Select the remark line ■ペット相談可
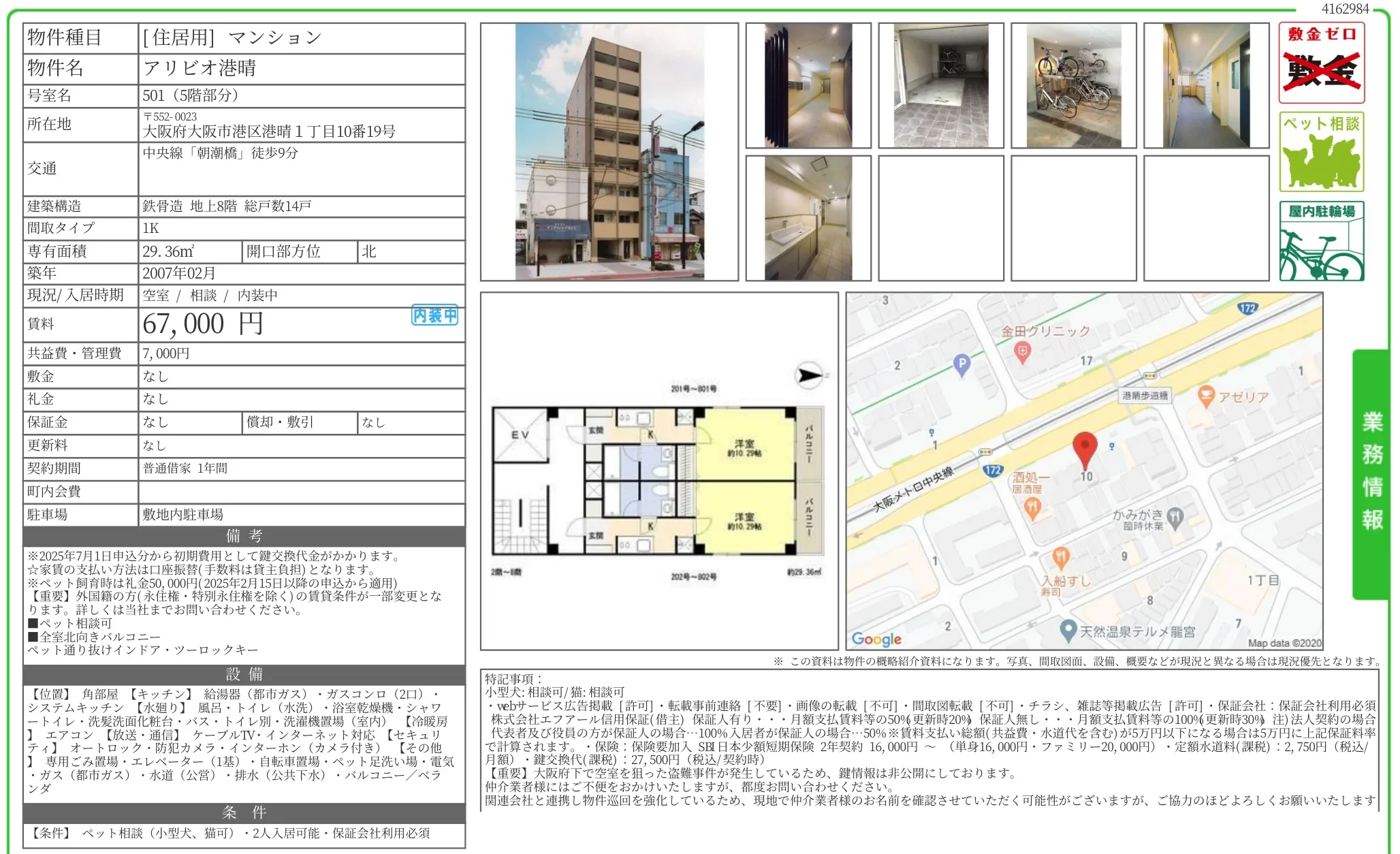Screen dimensions: 1400x854 70,623
